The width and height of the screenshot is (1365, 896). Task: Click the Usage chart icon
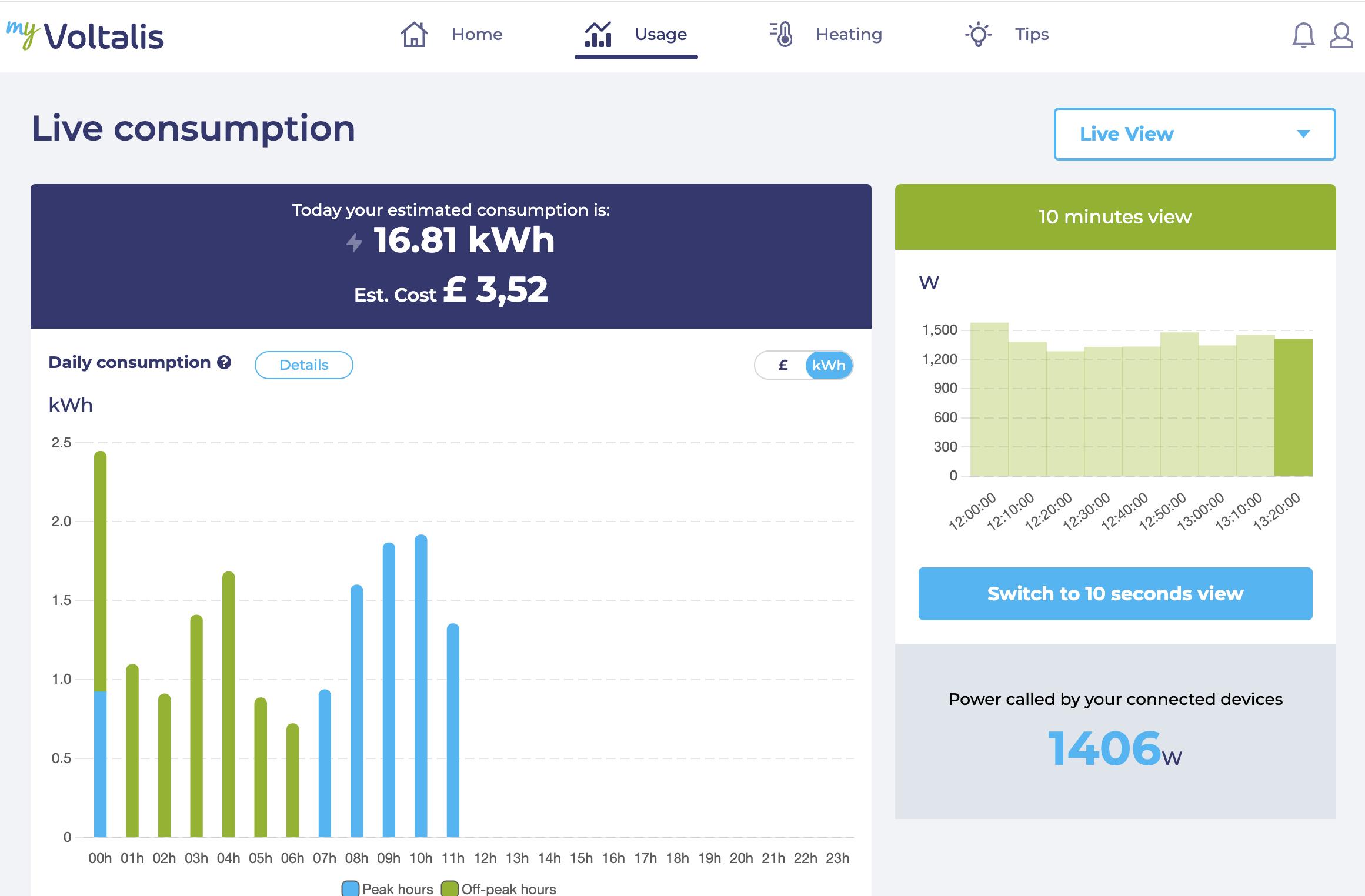click(598, 34)
